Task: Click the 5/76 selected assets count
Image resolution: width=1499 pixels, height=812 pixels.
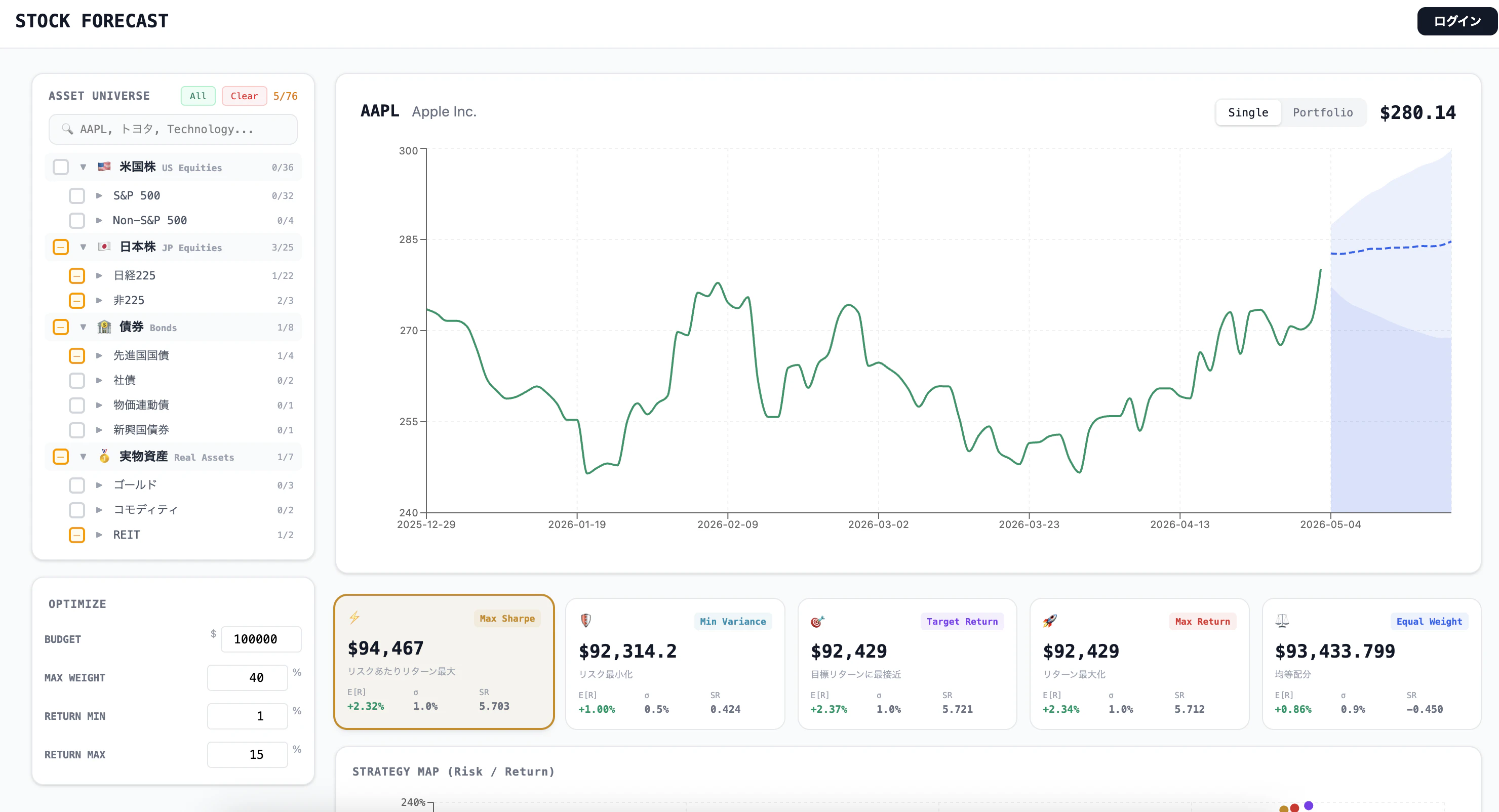Action: pyautogui.click(x=285, y=96)
